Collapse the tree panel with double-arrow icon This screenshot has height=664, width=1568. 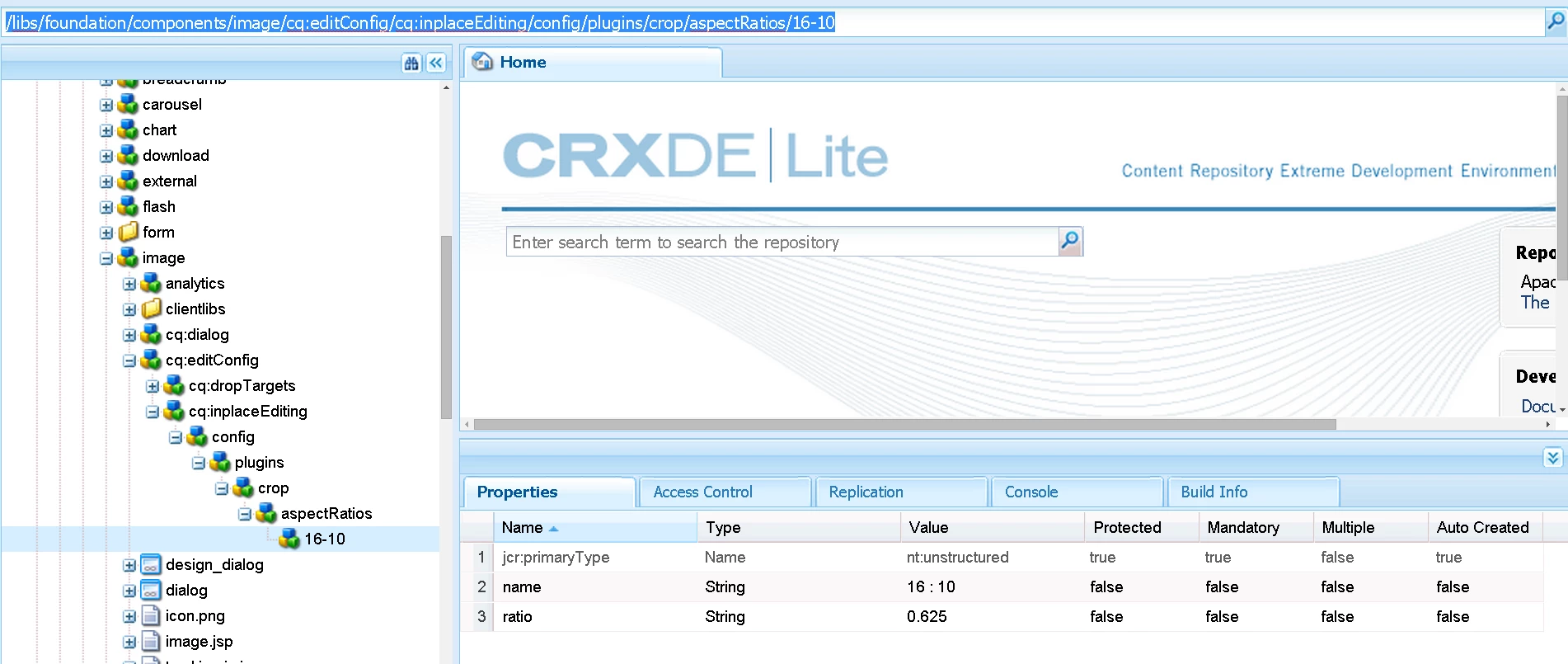pyautogui.click(x=436, y=63)
